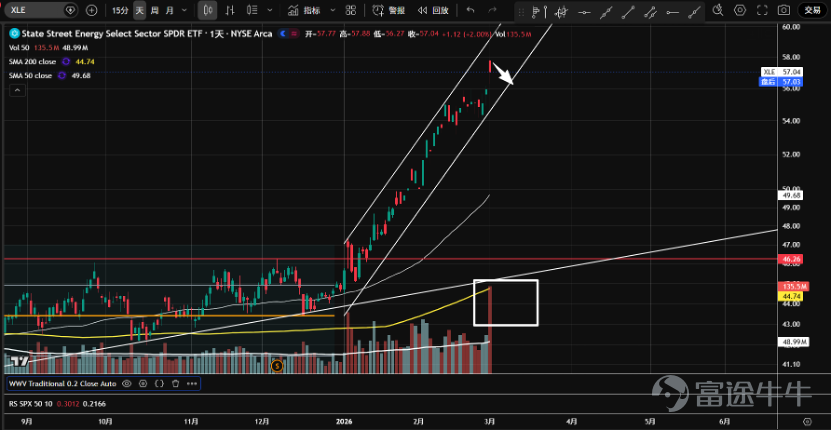Select the 周 weekly timeframe

pos(154,10)
